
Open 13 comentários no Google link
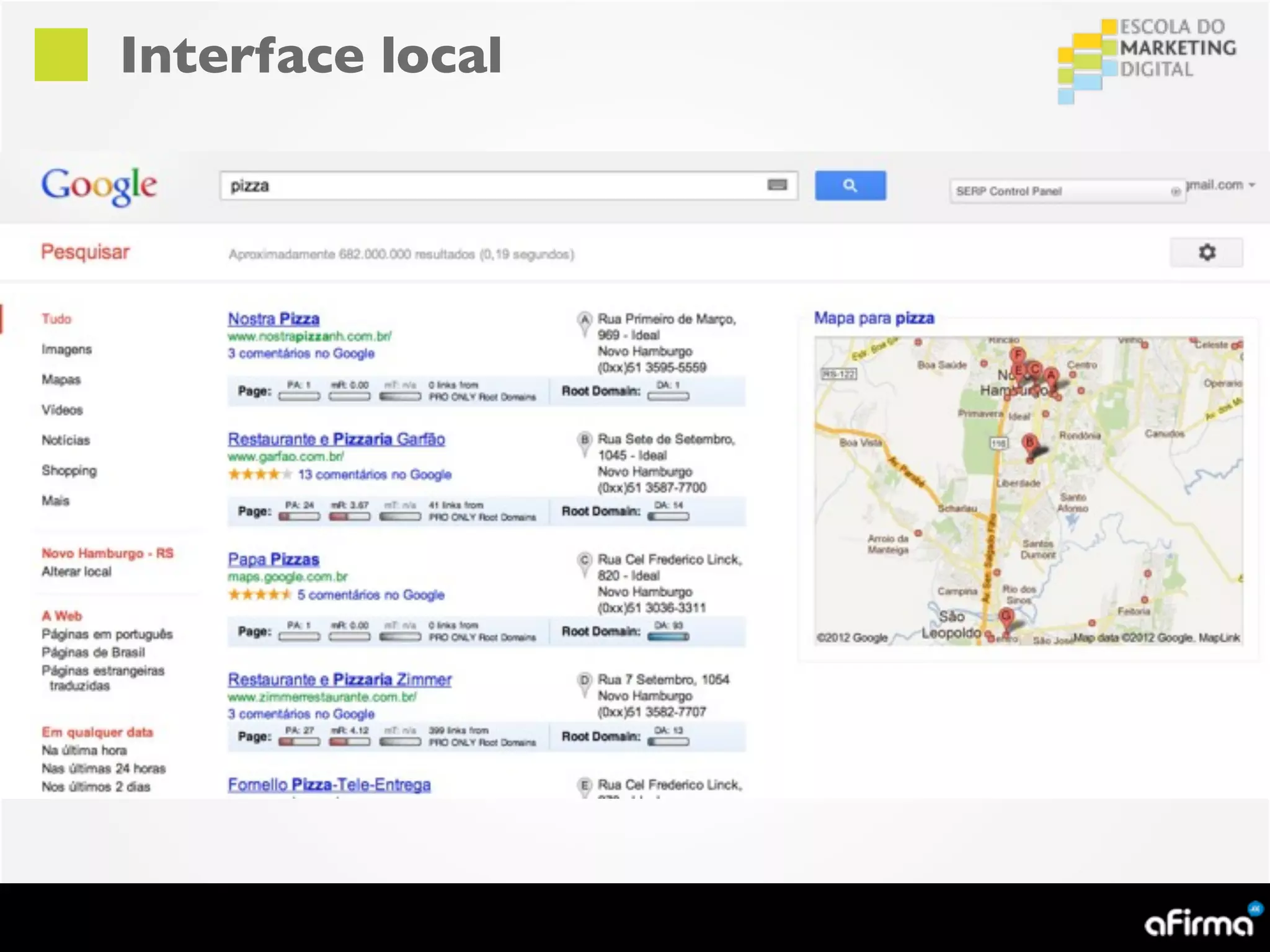[375, 475]
